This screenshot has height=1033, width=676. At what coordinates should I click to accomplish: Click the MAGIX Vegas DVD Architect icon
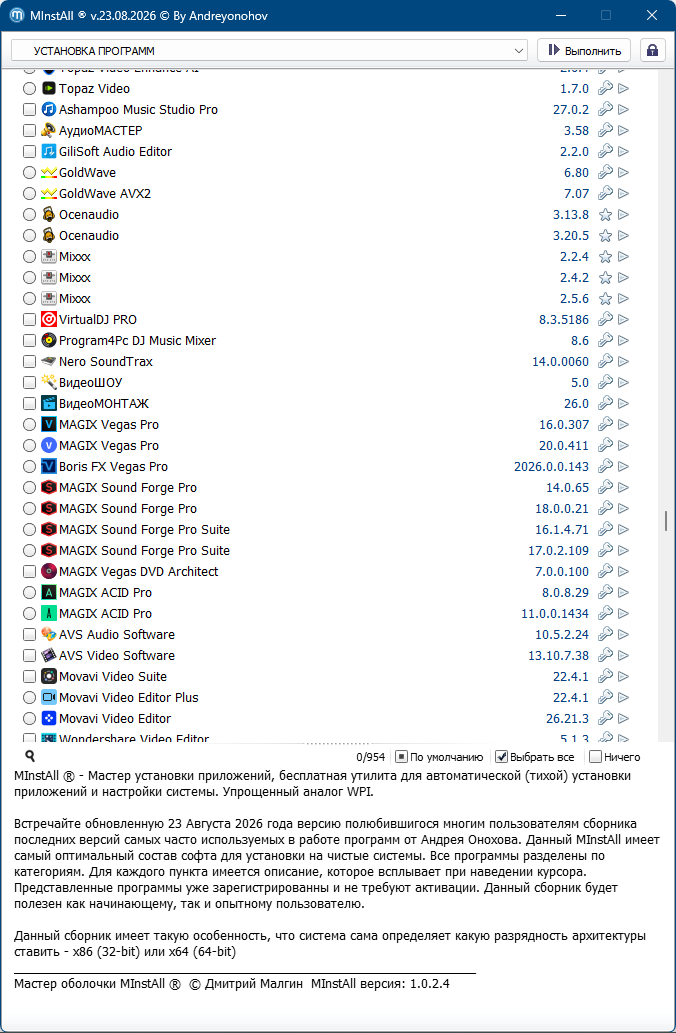coord(49,571)
